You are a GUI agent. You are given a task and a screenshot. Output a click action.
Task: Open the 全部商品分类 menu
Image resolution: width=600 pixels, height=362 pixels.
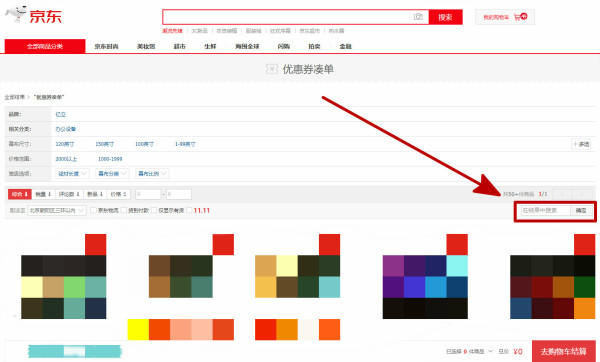[45, 46]
